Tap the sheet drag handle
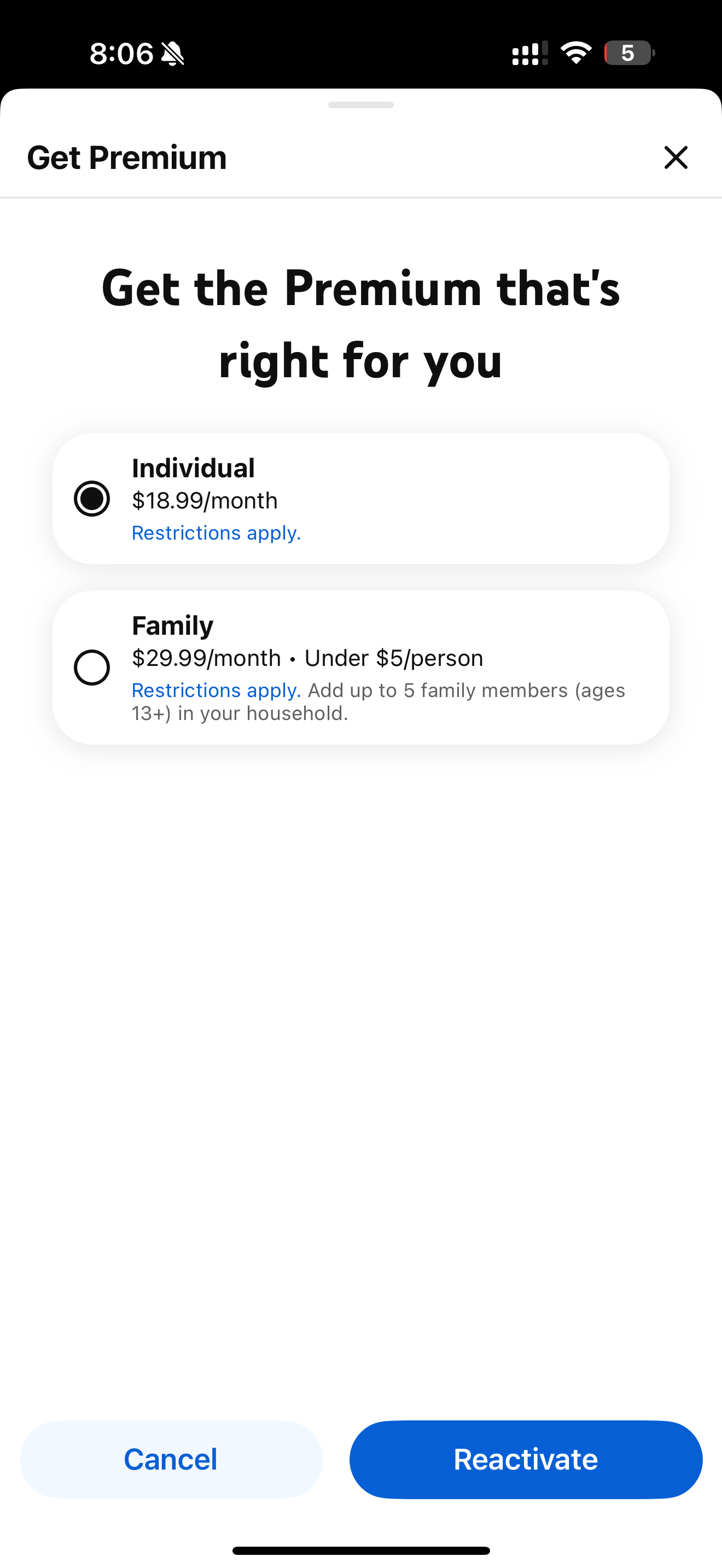This screenshot has width=722, height=1568. pos(361,106)
